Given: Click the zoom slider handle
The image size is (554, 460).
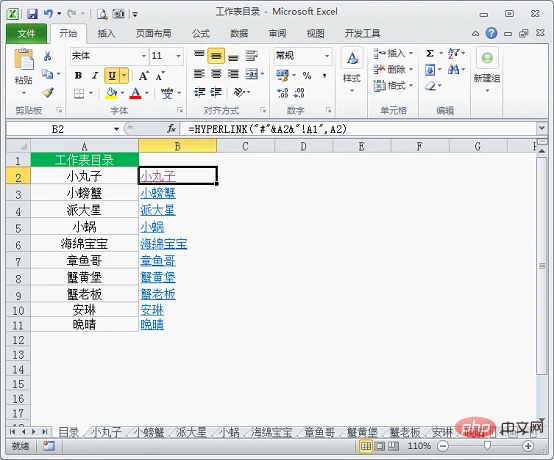Looking at the screenshot, I should (x=487, y=446).
